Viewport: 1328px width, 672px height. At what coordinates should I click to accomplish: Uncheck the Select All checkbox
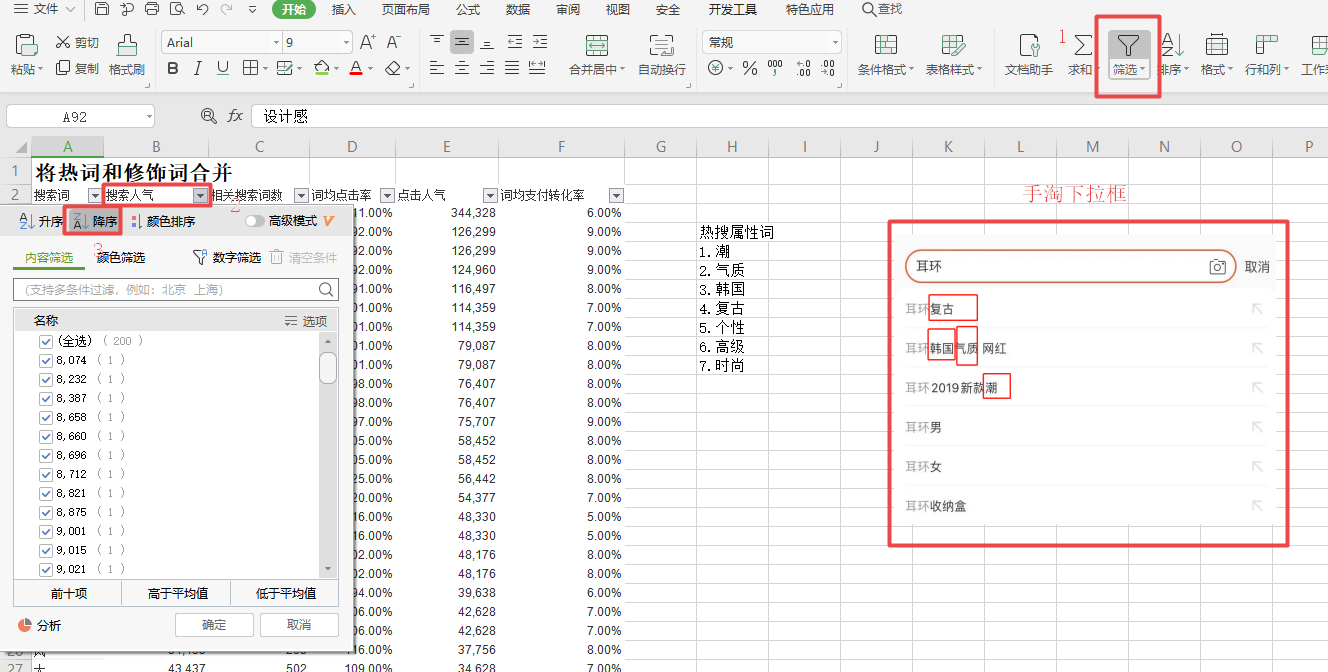45,341
